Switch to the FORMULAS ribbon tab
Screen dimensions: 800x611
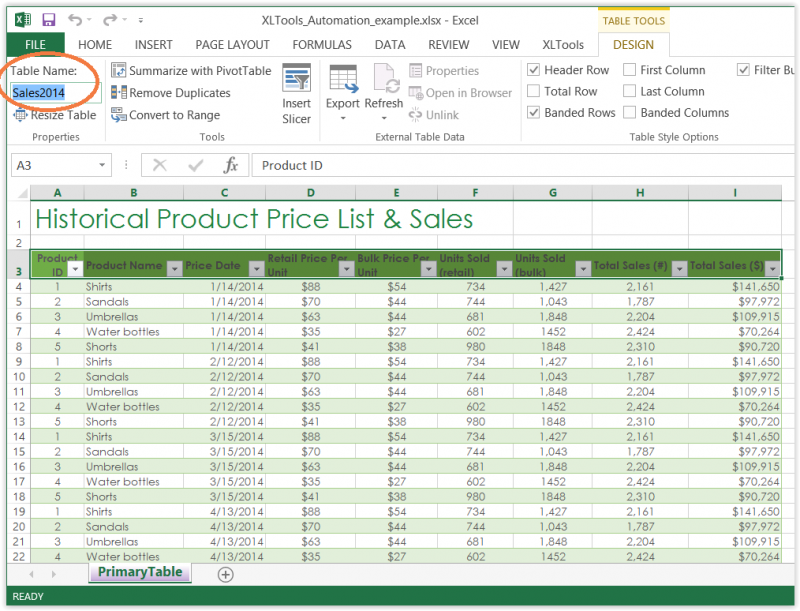(x=322, y=44)
